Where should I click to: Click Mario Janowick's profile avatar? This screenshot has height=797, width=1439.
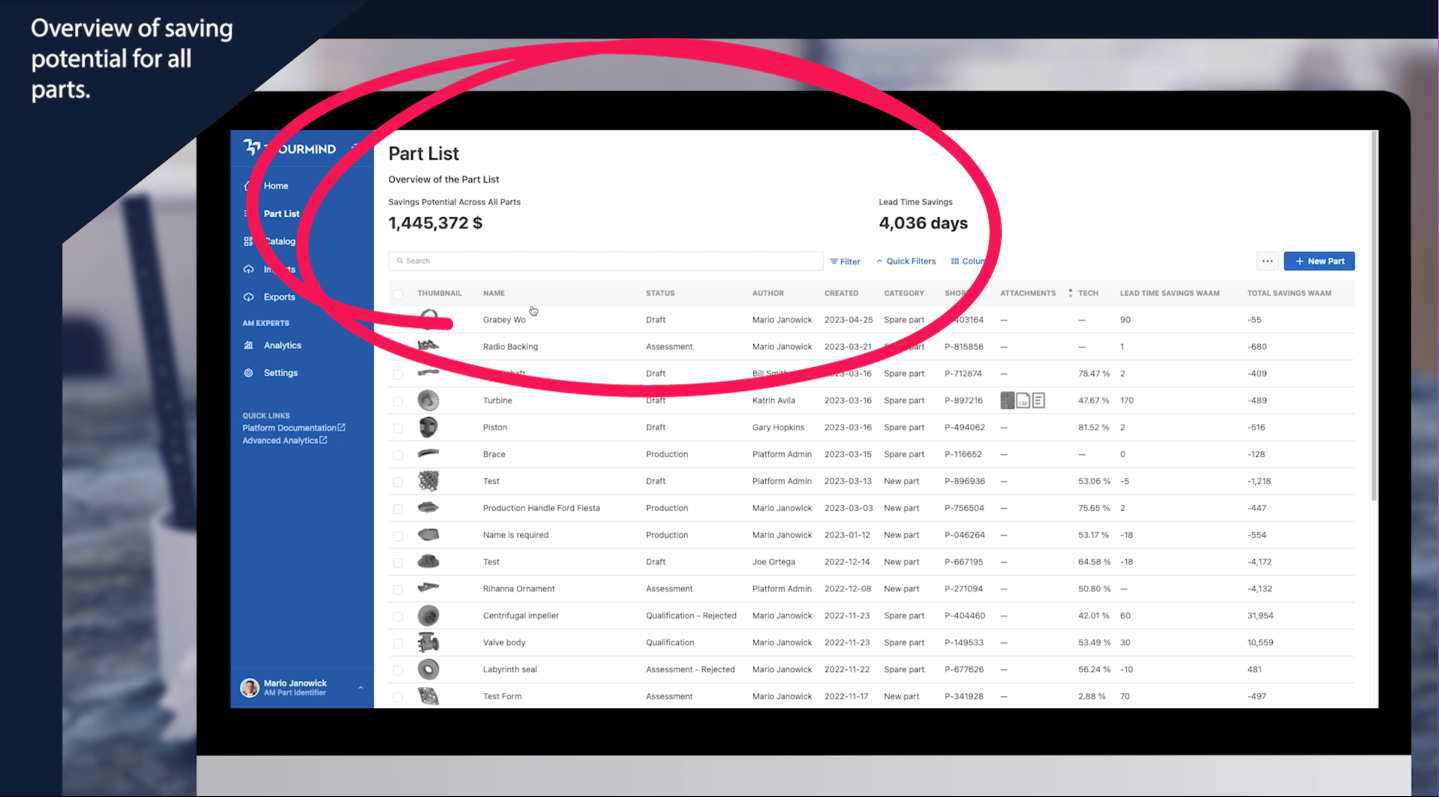click(x=250, y=688)
